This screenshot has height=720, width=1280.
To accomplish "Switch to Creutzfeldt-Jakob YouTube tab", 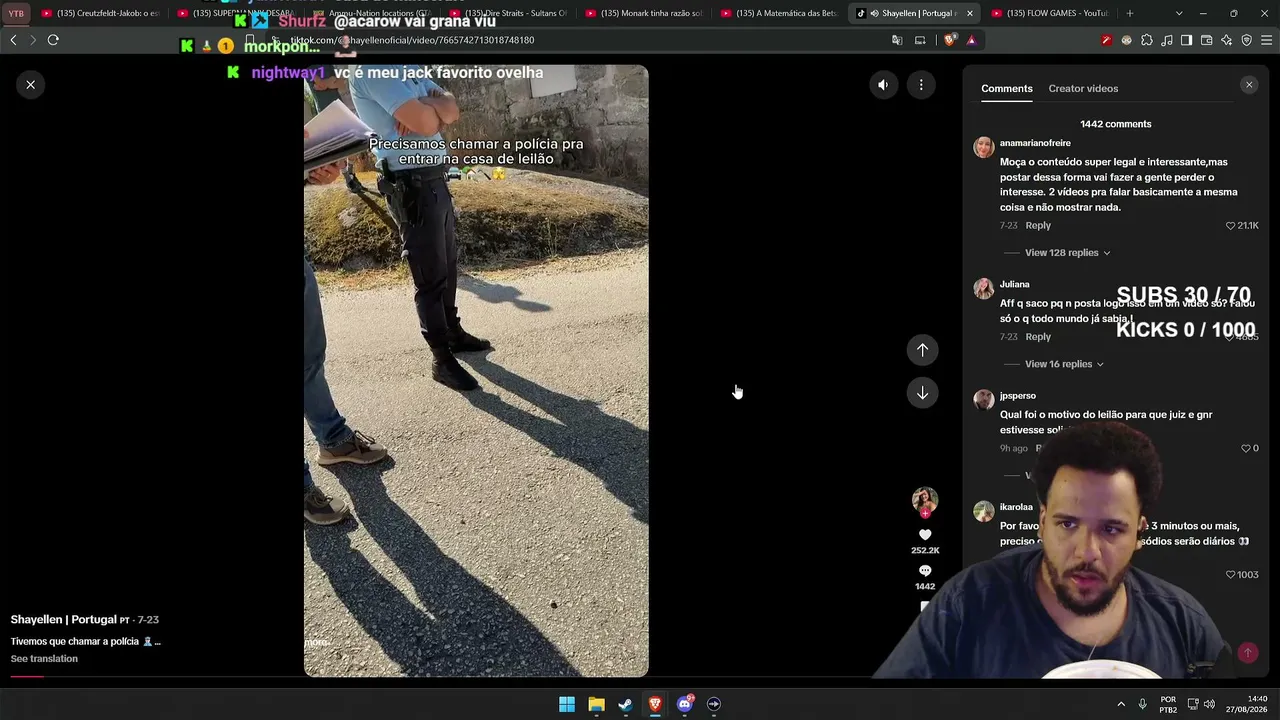I will pos(101,13).
